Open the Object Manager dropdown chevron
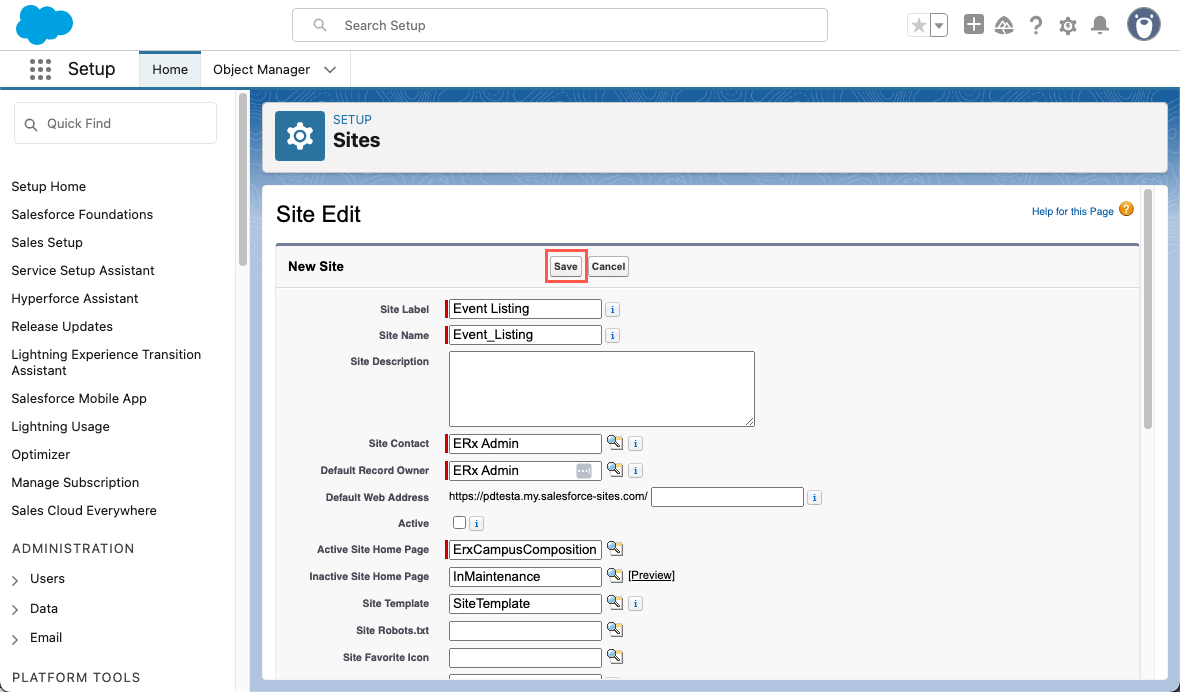This screenshot has width=1180, height=692. [x=330, y=70]
